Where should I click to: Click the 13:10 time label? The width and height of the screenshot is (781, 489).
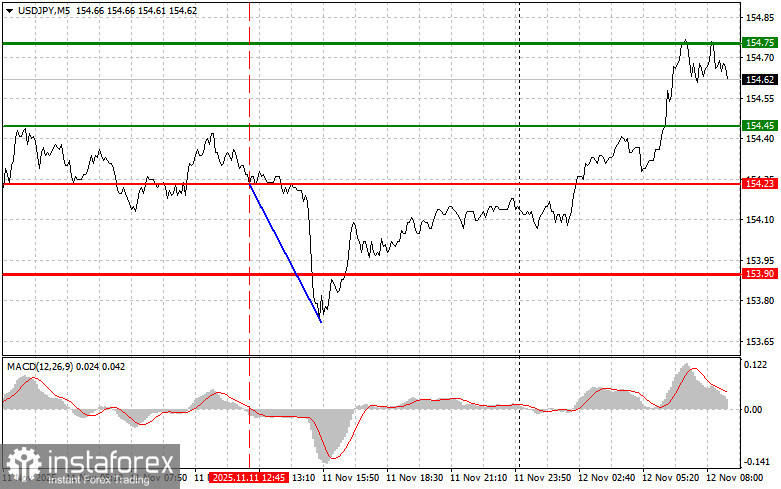point(303,478)
